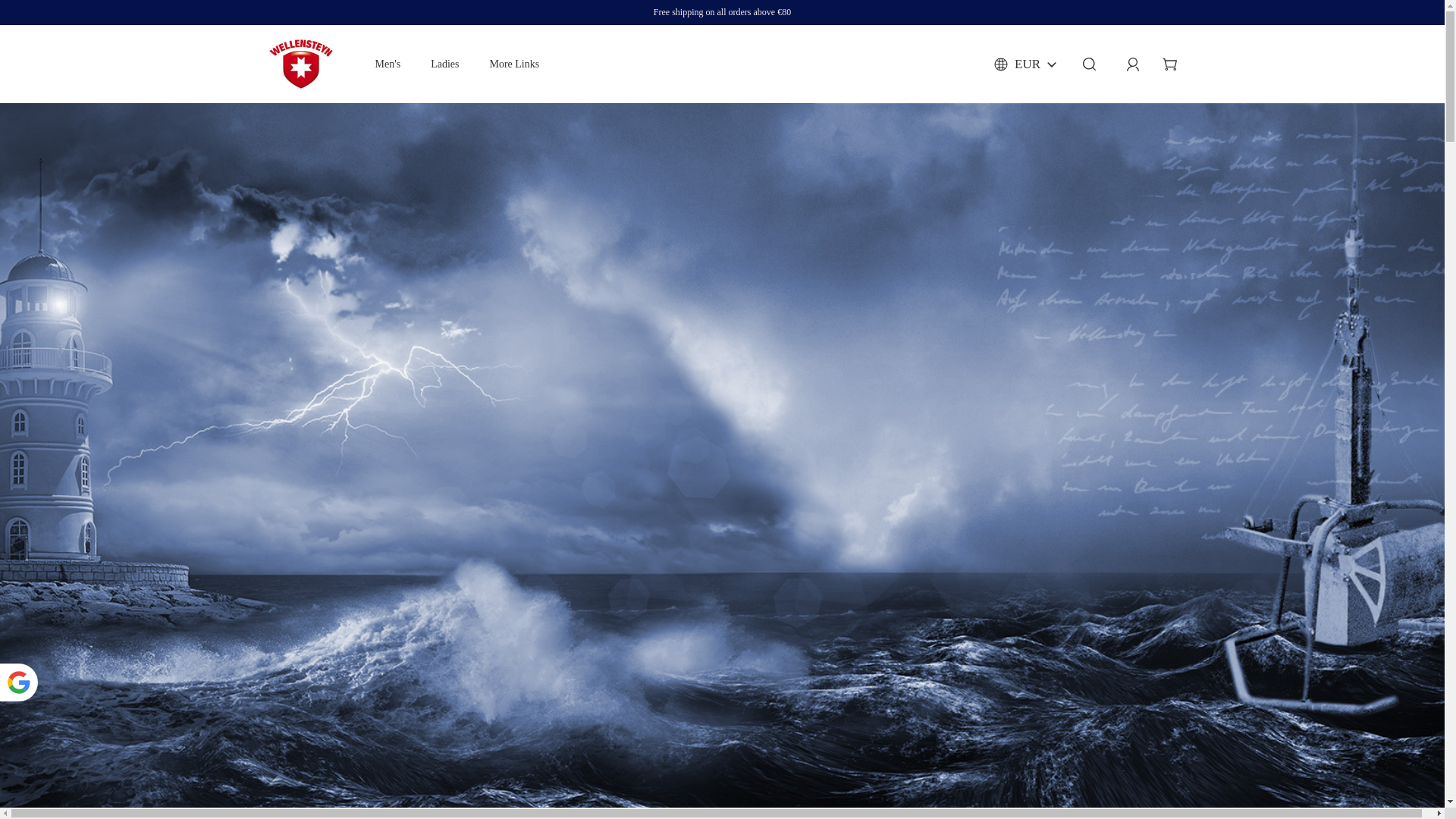Open the Ladies menu
The width and height of the screenshot is (1456, 819).
coord(444,64)
